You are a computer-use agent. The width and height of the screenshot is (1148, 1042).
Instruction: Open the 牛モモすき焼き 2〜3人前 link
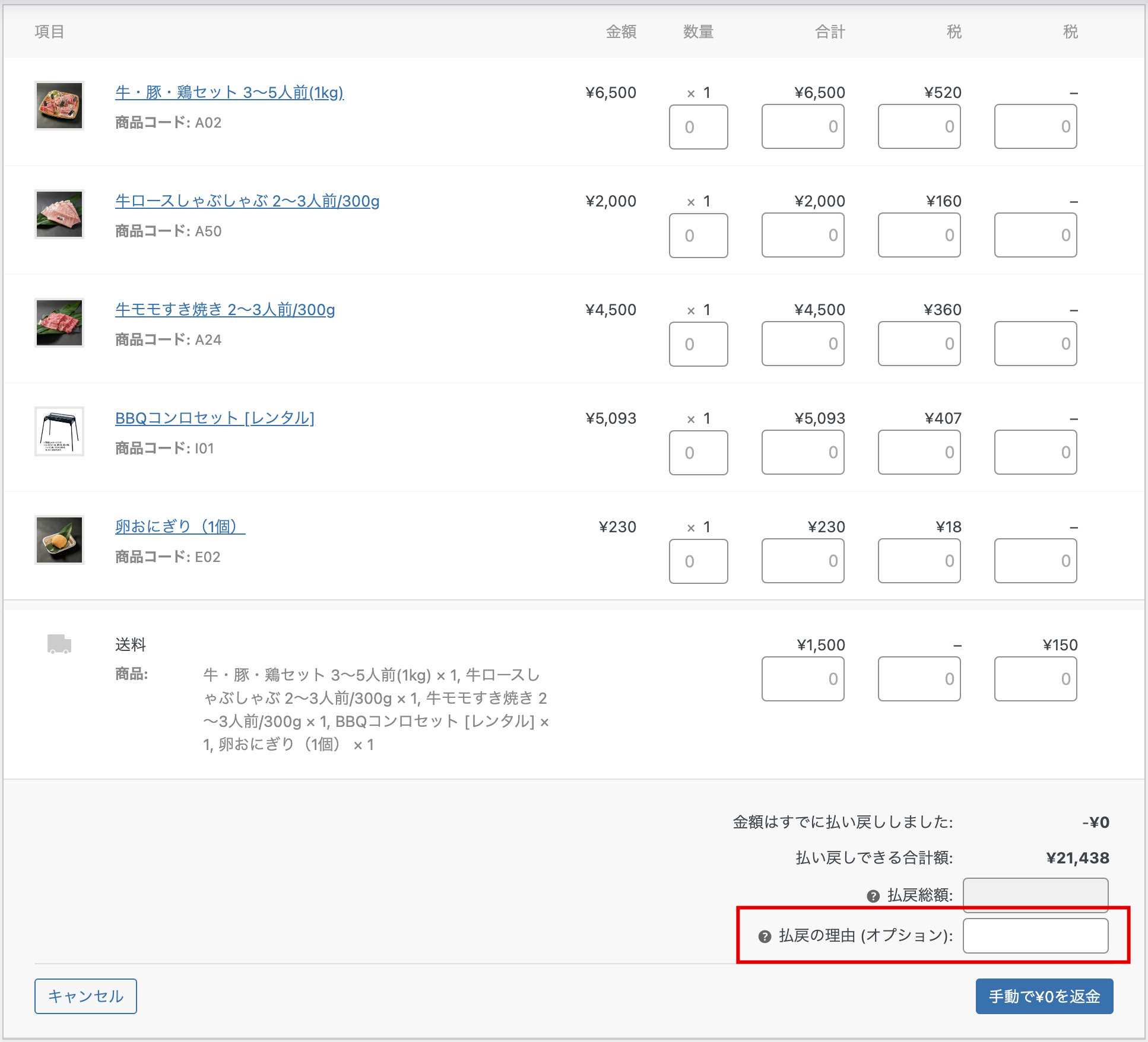[225, 310]
